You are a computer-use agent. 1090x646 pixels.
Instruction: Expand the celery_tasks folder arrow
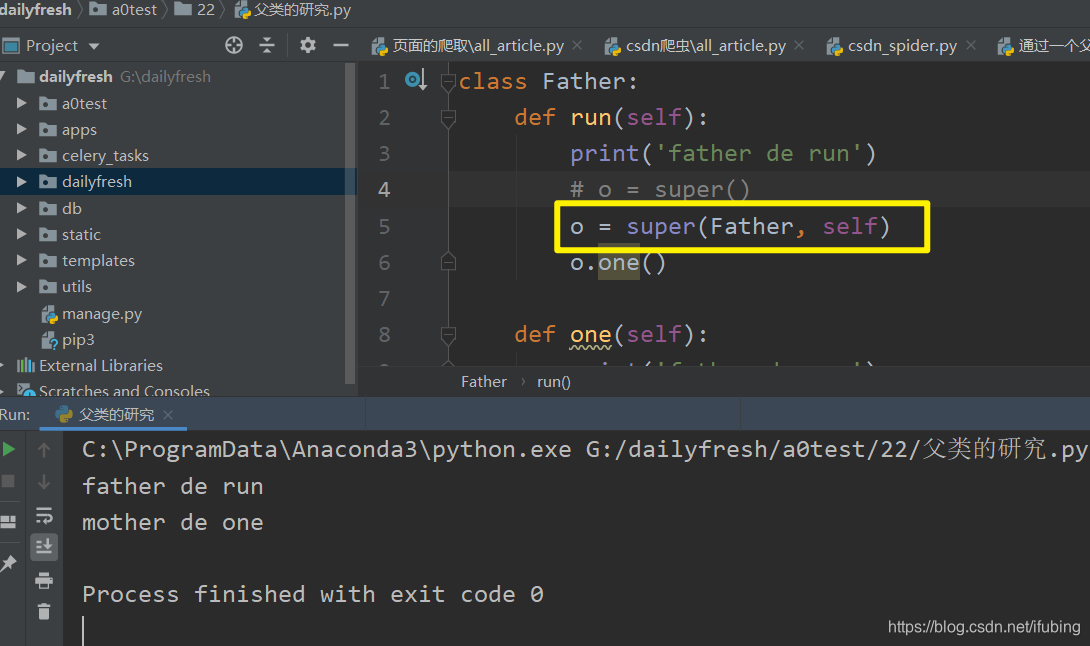pyautogui.click(x=21, y=155)
